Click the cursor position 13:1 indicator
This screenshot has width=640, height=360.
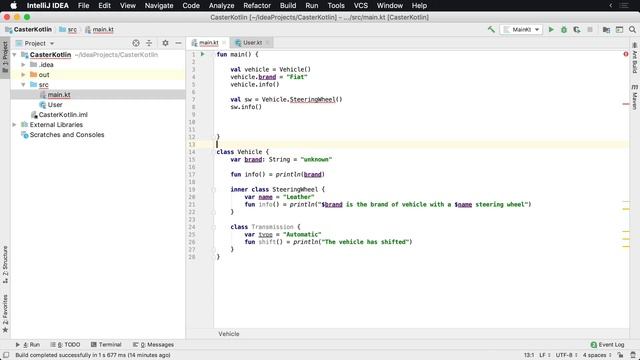(x=529, y=355)
